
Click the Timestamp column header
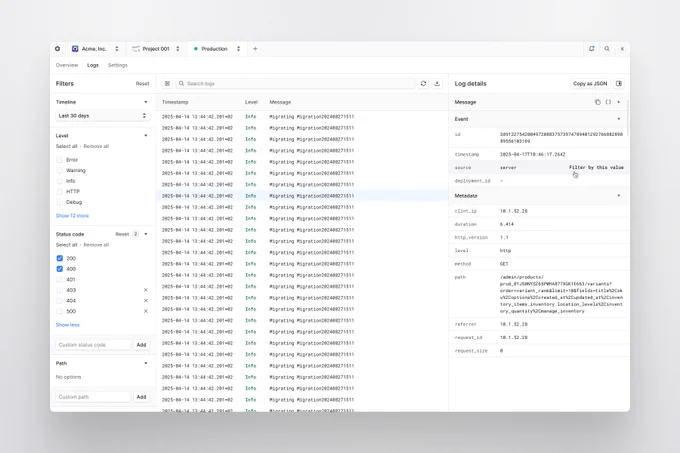pos(175,102)
